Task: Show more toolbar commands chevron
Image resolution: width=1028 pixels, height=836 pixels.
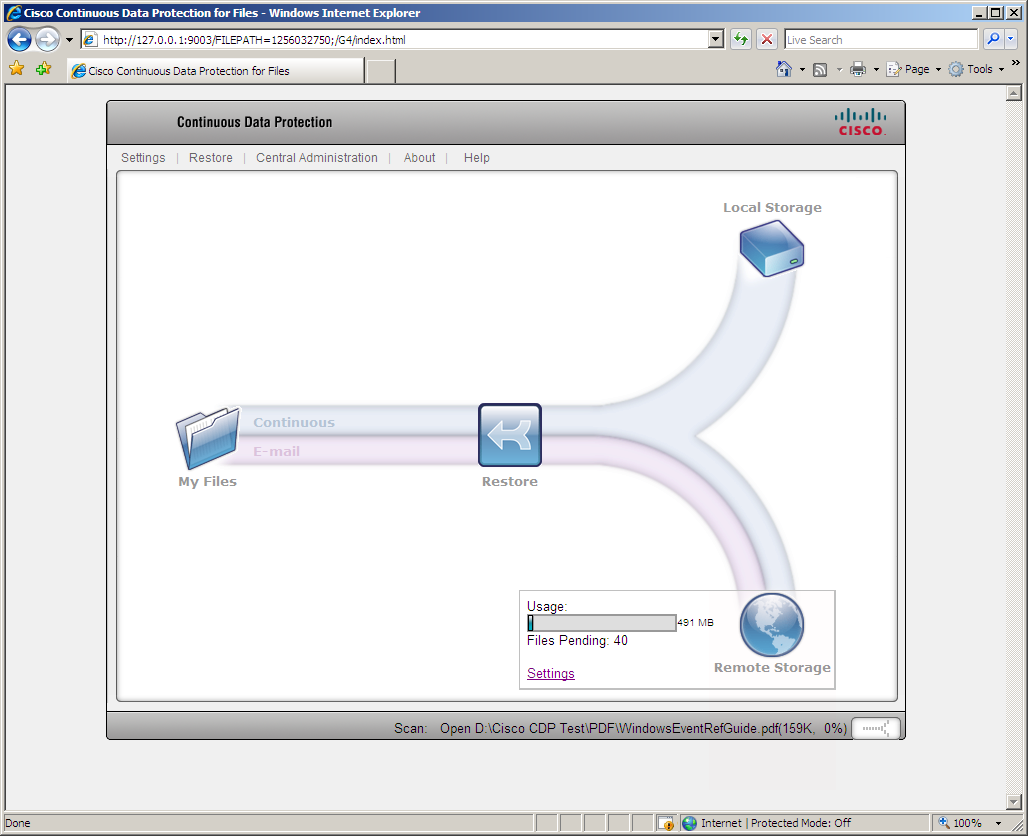Action: 1016,63
